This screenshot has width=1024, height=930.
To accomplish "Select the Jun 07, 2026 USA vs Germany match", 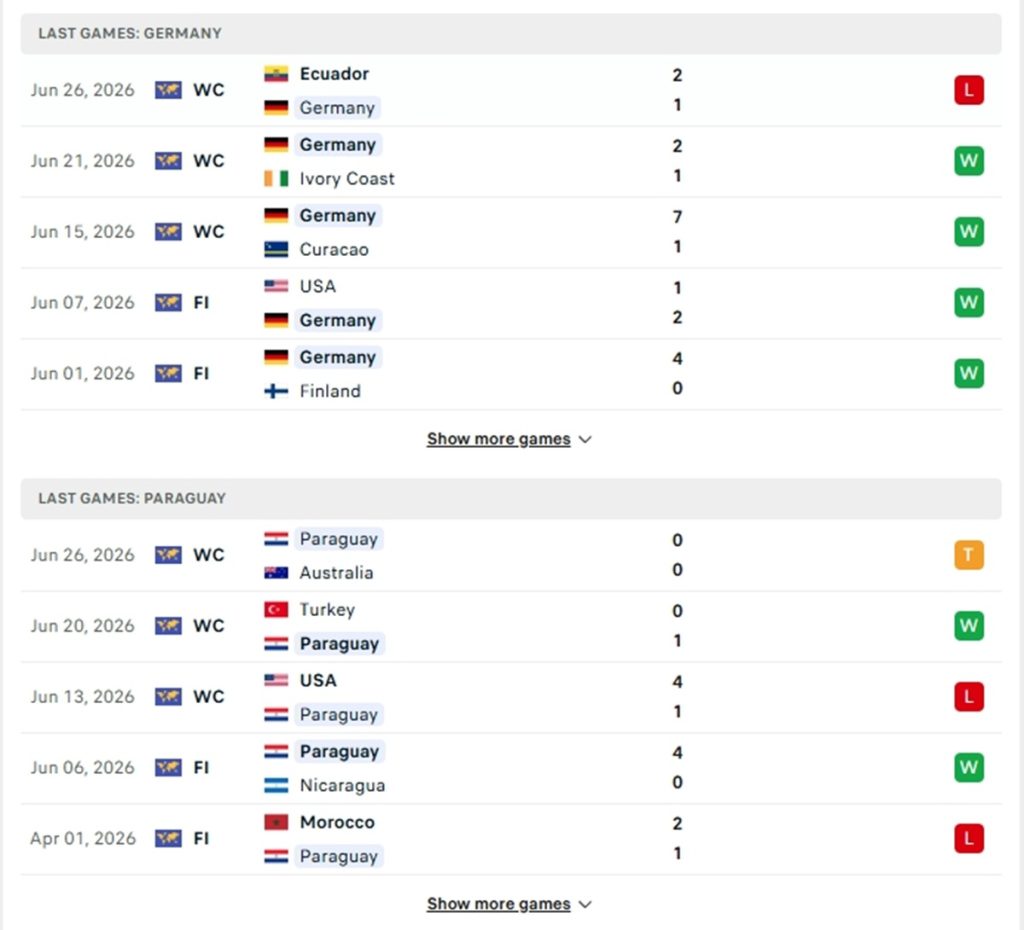I will pyautogui.click(x=511, y=303).
